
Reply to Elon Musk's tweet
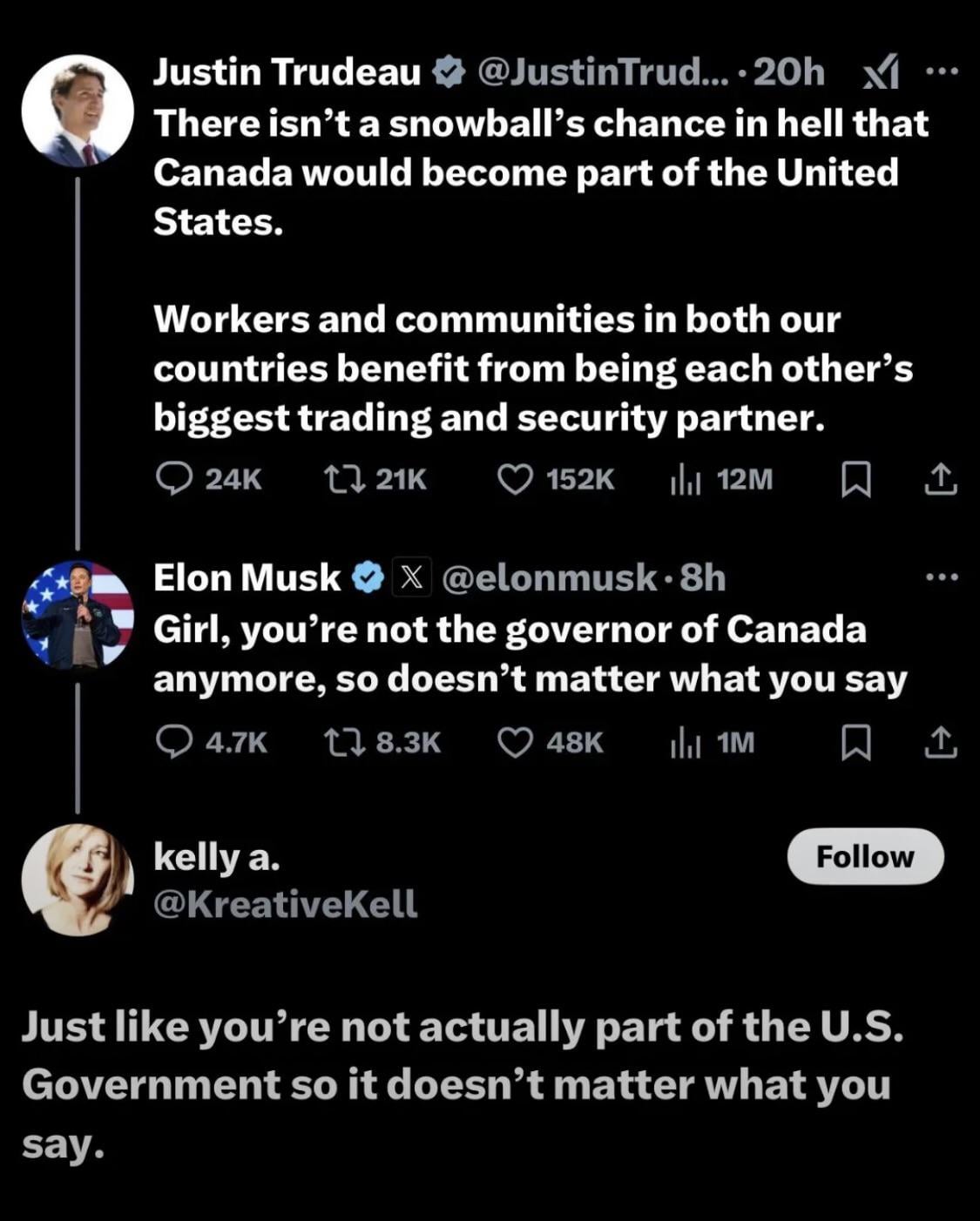[x=174, y=742]
